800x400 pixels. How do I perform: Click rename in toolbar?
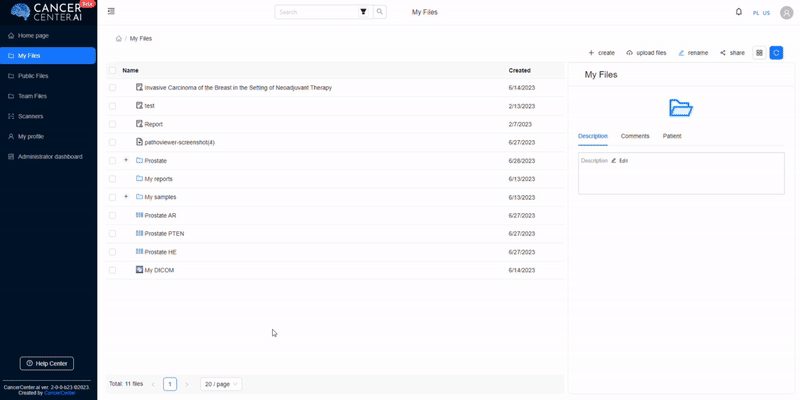693,53
